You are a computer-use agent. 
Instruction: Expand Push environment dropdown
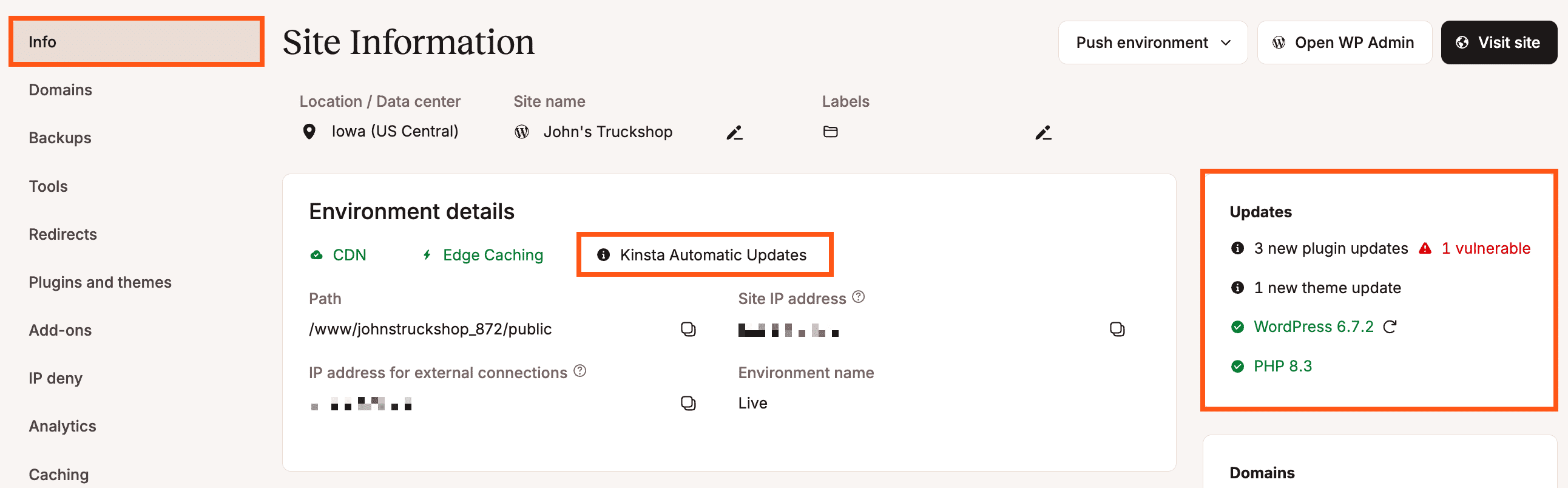tap(1153, 42)
